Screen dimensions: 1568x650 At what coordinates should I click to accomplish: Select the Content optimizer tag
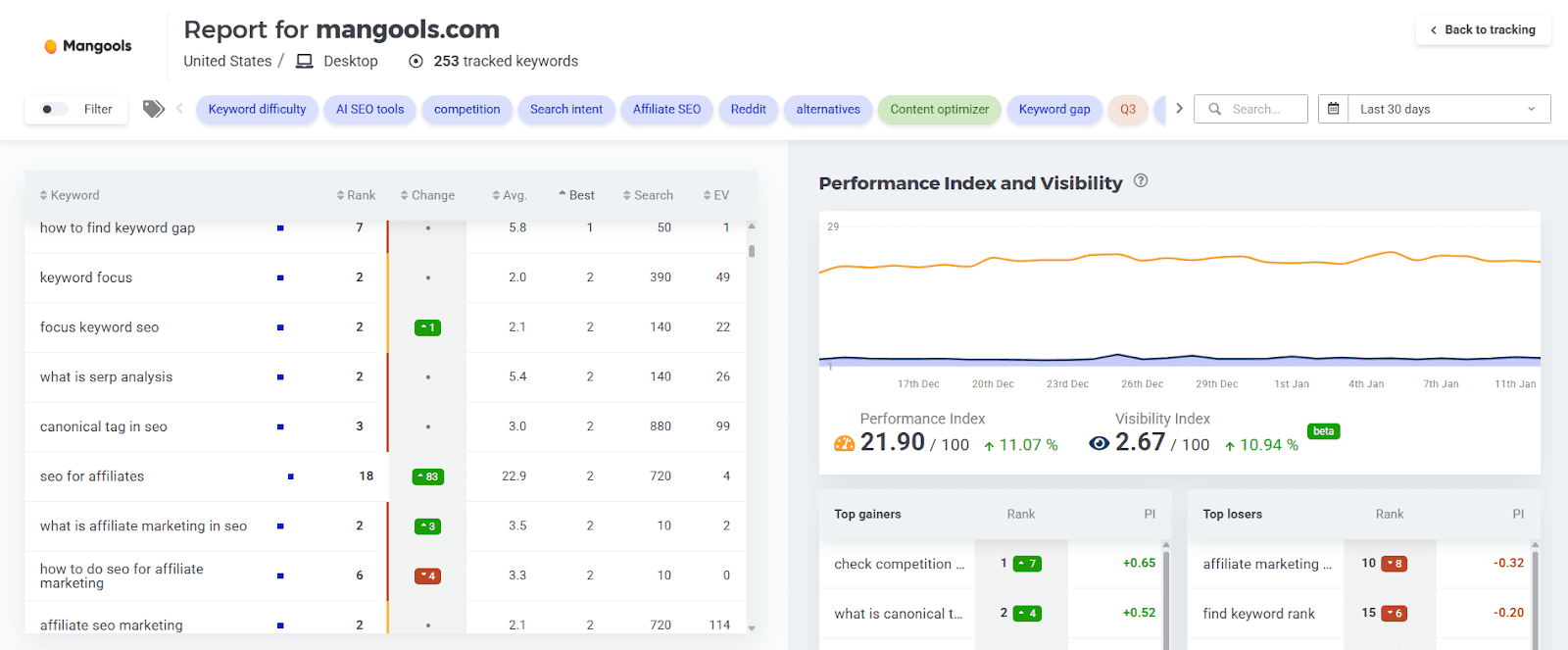click(x=940, y=110)
